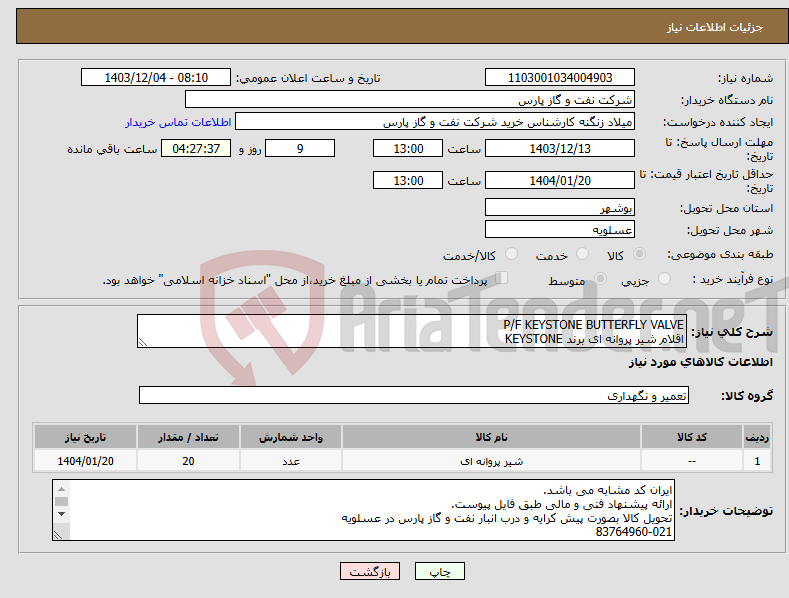The height and width of the screenshot is (598, 789).
Task: Click the واحد شمارش column header
Action: [x=291, y=437]
